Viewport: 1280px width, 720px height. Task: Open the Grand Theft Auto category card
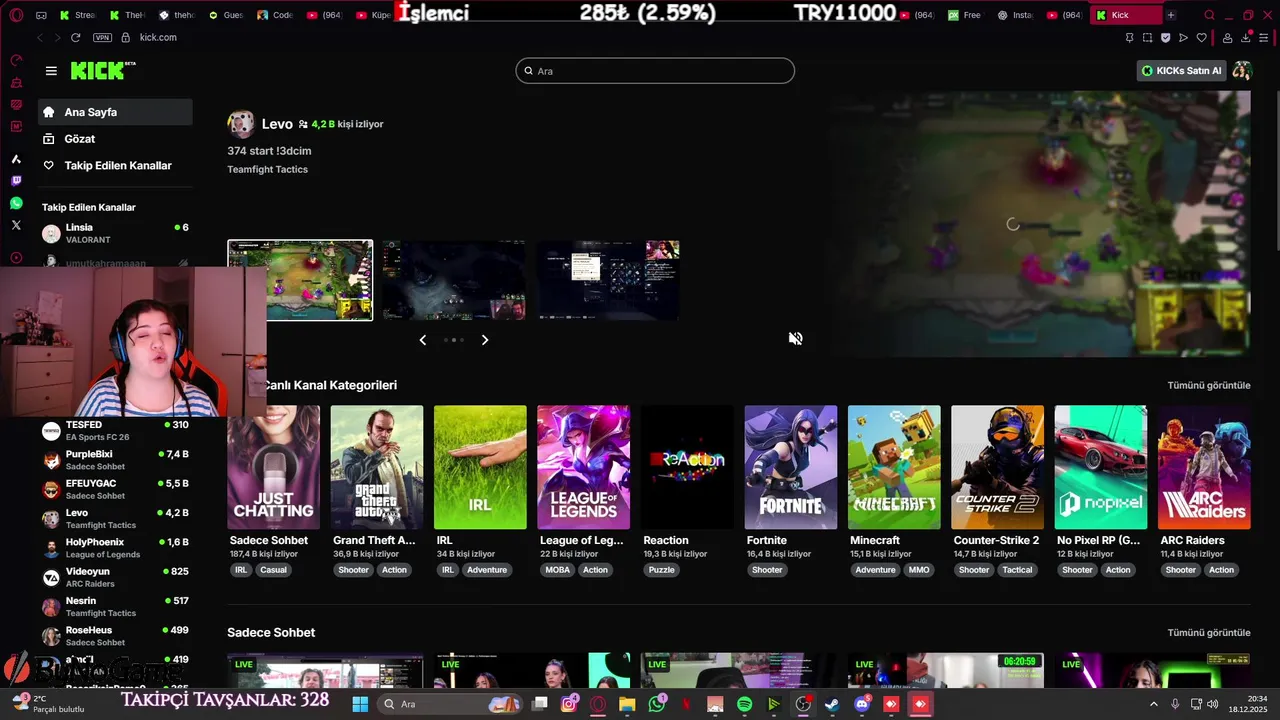click(x=377, y=467)
